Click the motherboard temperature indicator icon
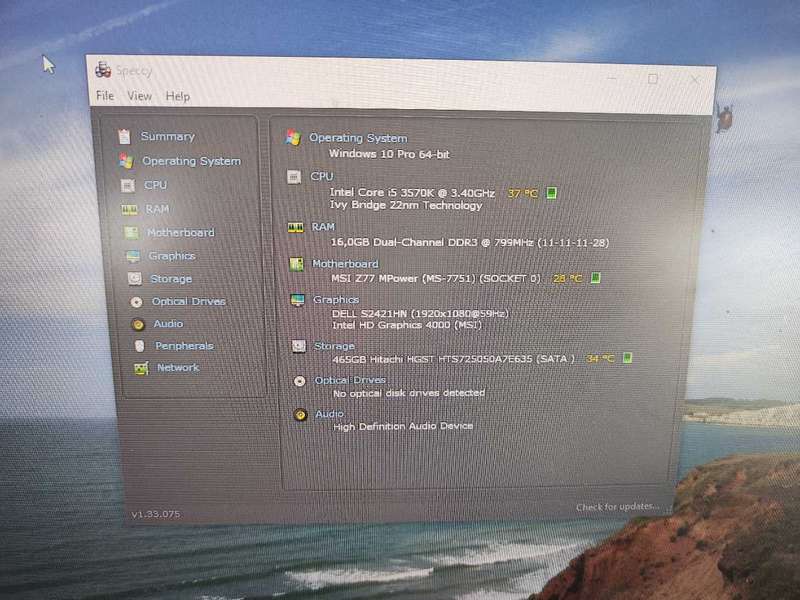This screenshot has height=600, width=800. (595, 278)
